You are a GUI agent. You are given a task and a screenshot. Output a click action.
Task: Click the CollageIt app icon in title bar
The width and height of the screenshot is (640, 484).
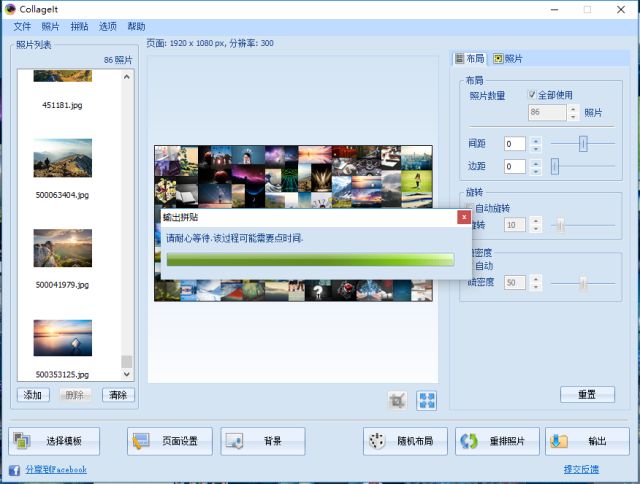coord(10,9)
